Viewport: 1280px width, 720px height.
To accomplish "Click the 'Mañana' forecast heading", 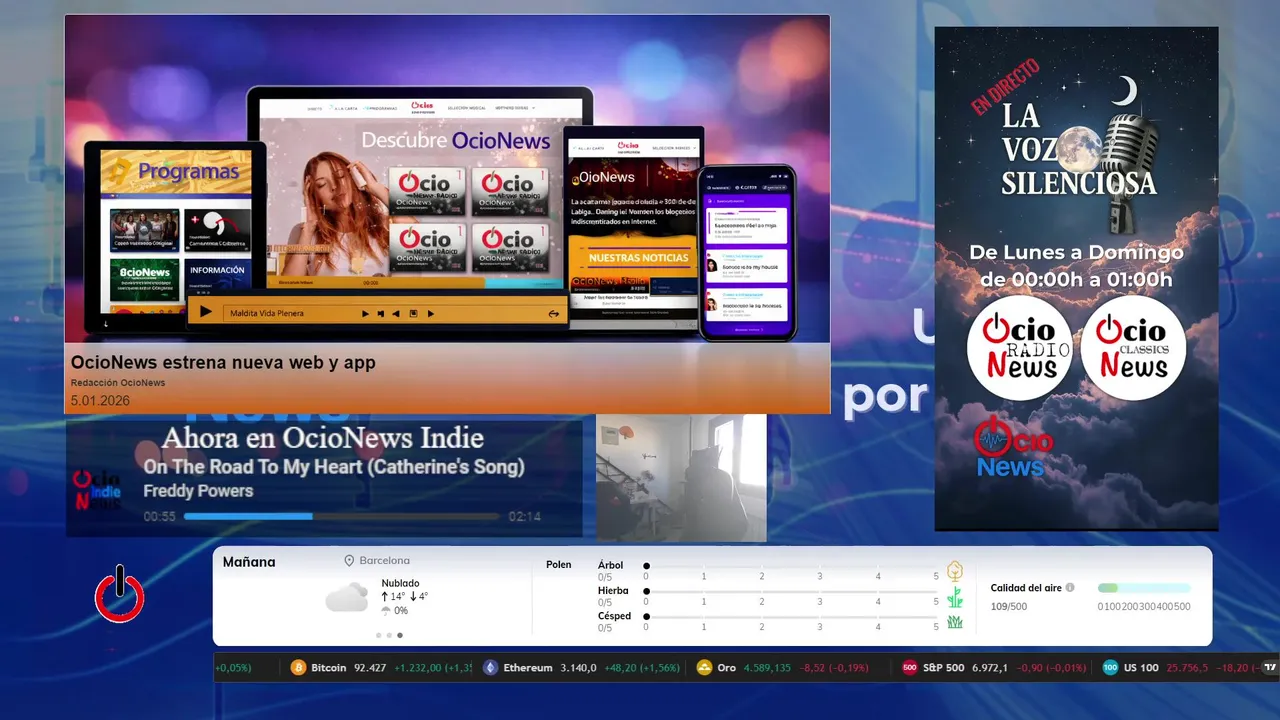I will point(249,562).
